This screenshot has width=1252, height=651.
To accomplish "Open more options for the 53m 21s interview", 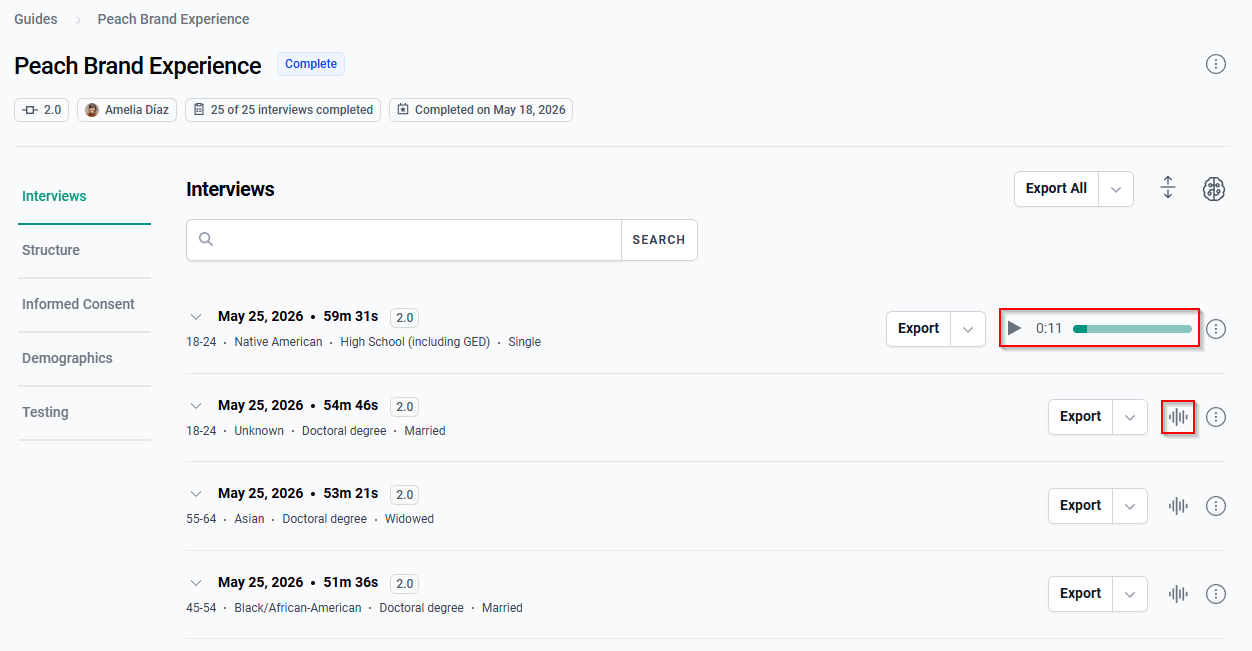I will (1216, 506).
